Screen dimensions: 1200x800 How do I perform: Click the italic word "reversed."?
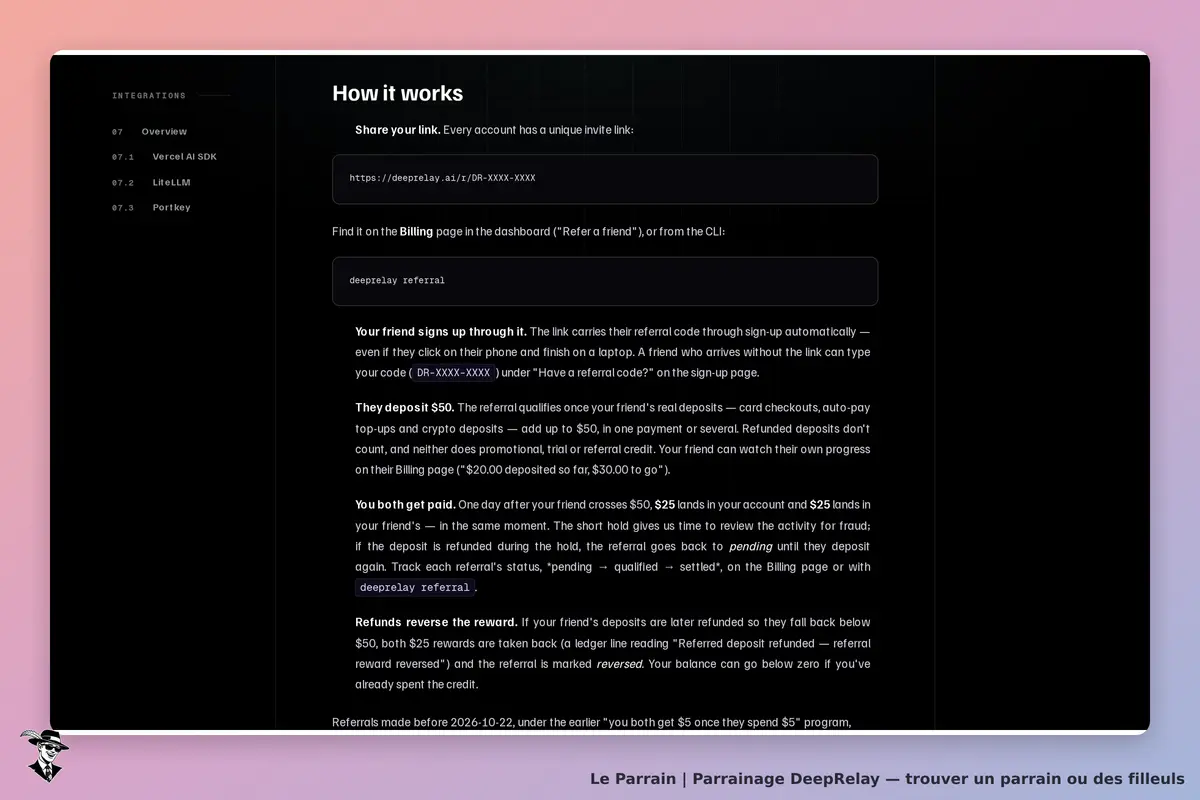(x=620, y=664)
